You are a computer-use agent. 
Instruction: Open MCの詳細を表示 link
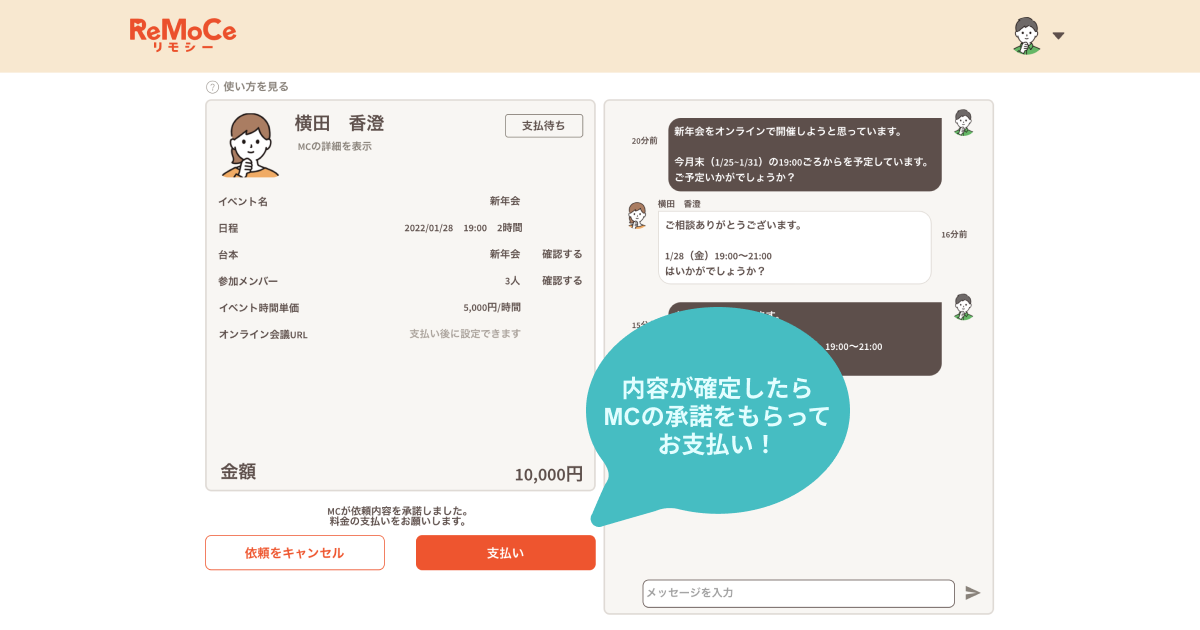pos(334,146)
